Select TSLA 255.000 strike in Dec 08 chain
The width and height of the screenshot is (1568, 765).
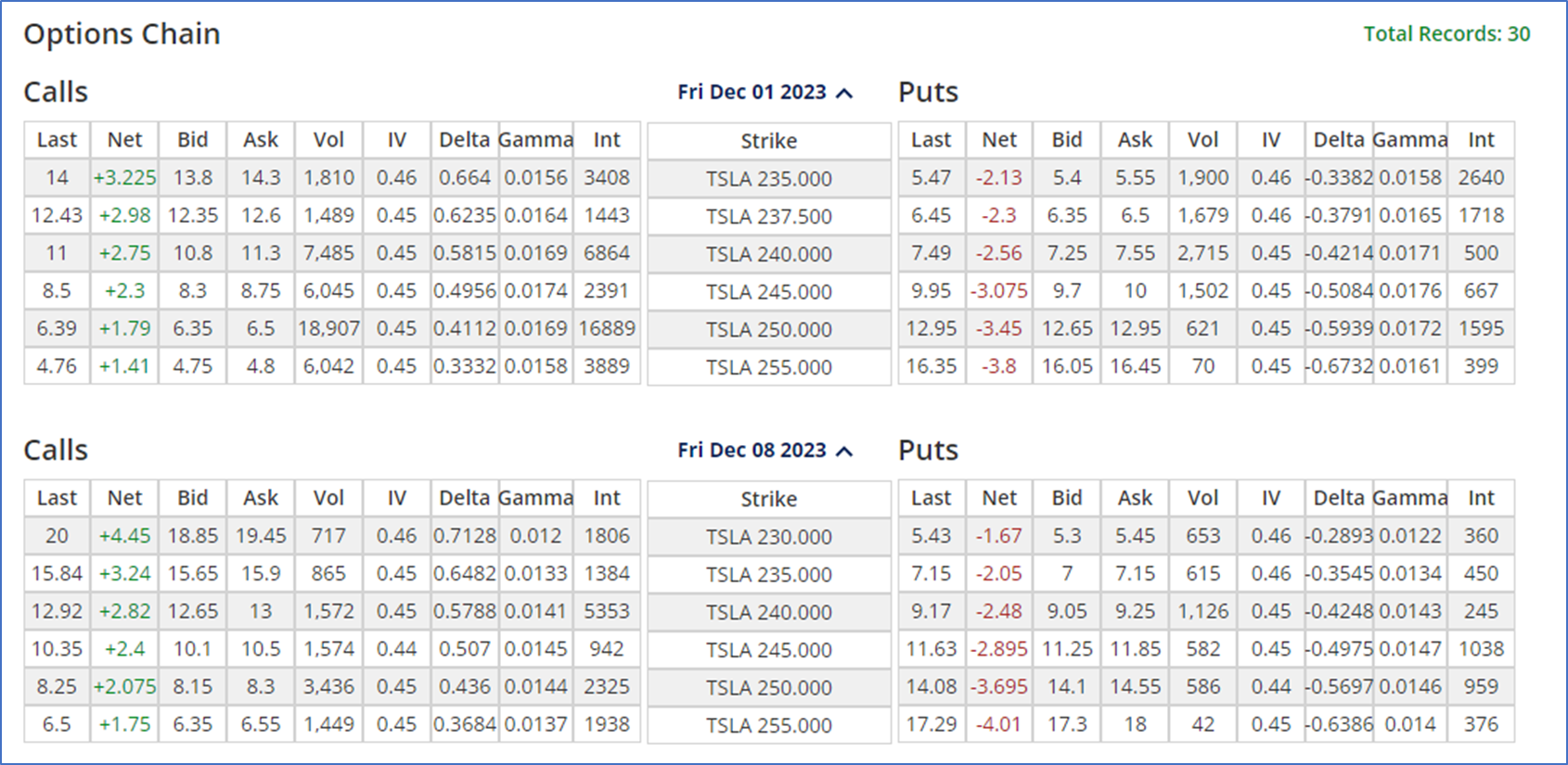click(769, 725)
